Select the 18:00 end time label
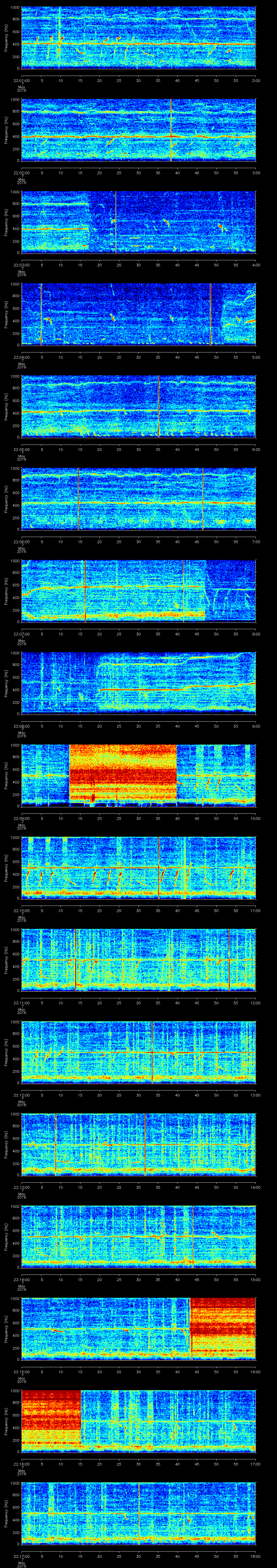The image size is (277, 1568). [255, 1556]
